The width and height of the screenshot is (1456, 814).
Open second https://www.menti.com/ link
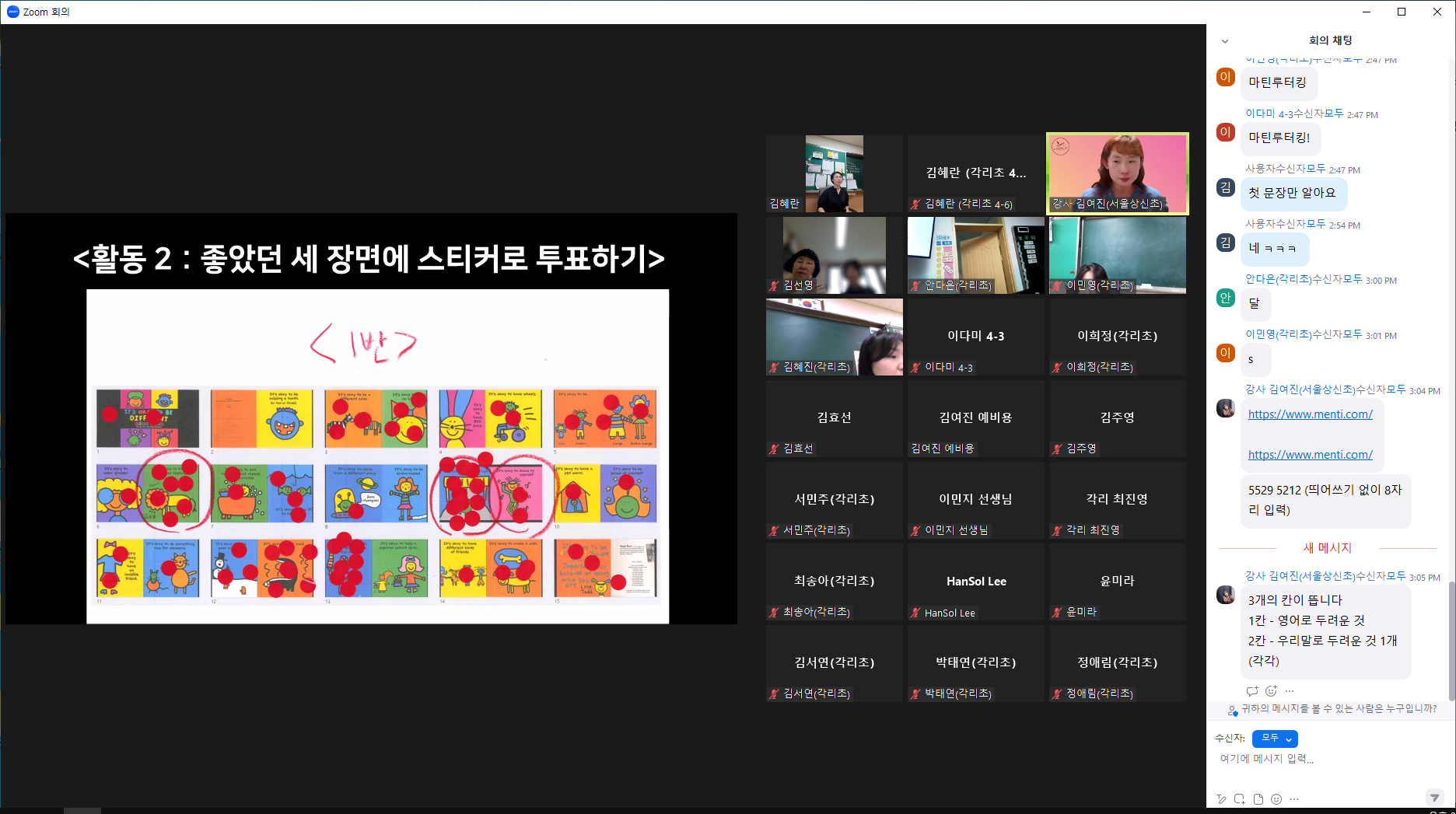click(1311, 455)
